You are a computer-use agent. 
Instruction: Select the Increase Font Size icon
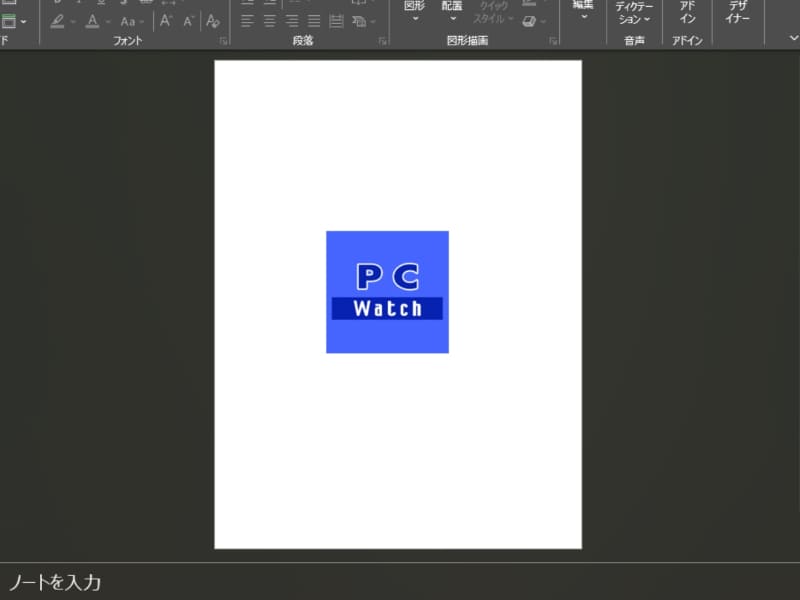coord(167,20)
